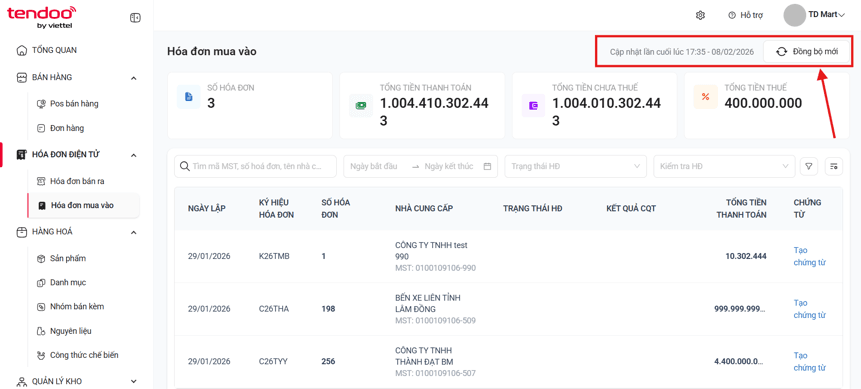Click the HÓA ĐƠN ĐIỆN TỬ receipt icon
The width and height of the screenshot is (861, 389).
click(x=21, y=155)
